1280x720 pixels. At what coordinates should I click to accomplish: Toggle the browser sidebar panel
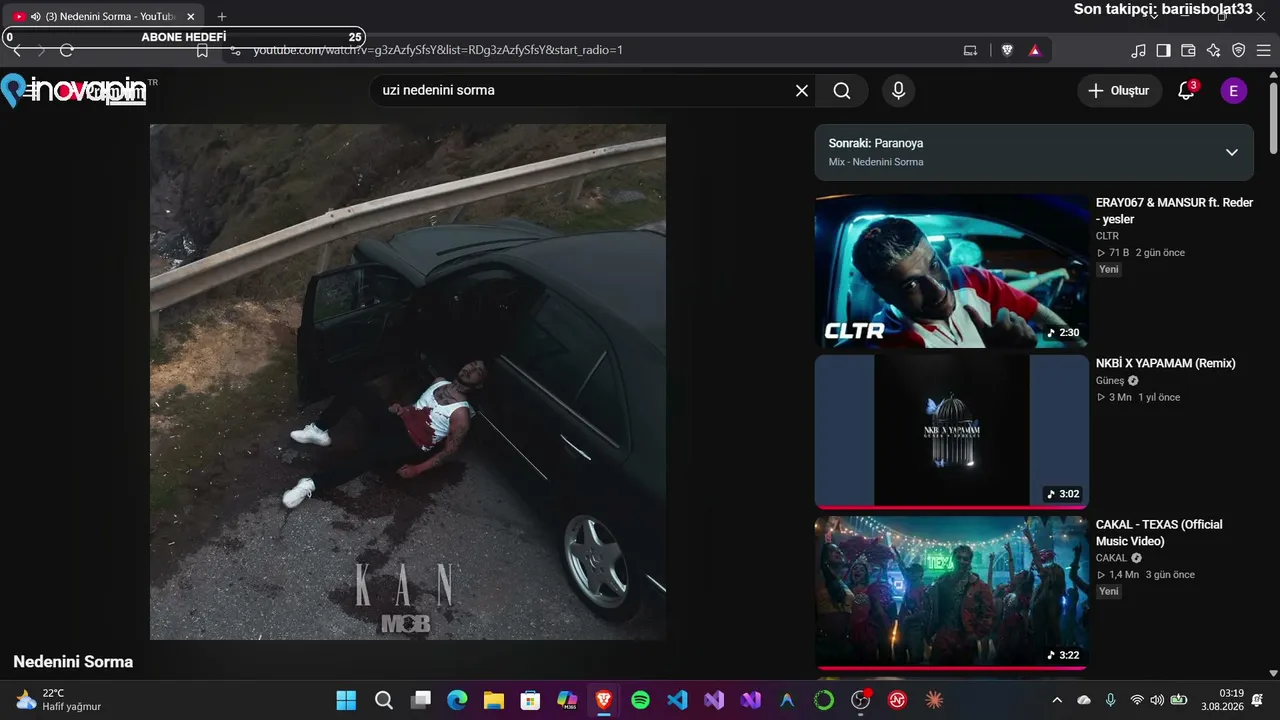pyautogui.click(x=1163, y=50)
